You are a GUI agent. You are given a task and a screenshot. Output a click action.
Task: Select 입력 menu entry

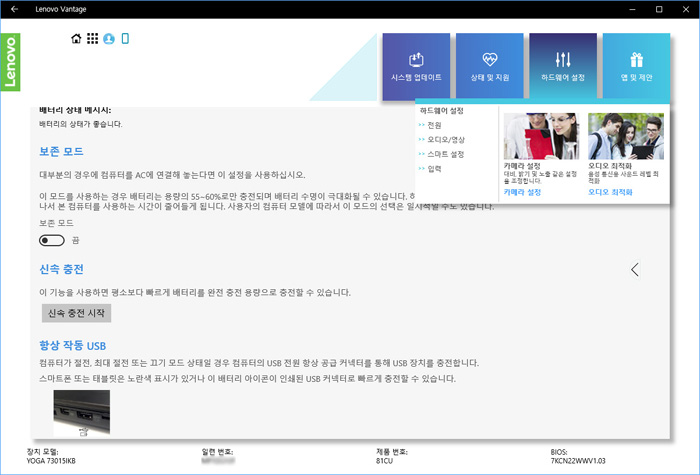point(434,169)
